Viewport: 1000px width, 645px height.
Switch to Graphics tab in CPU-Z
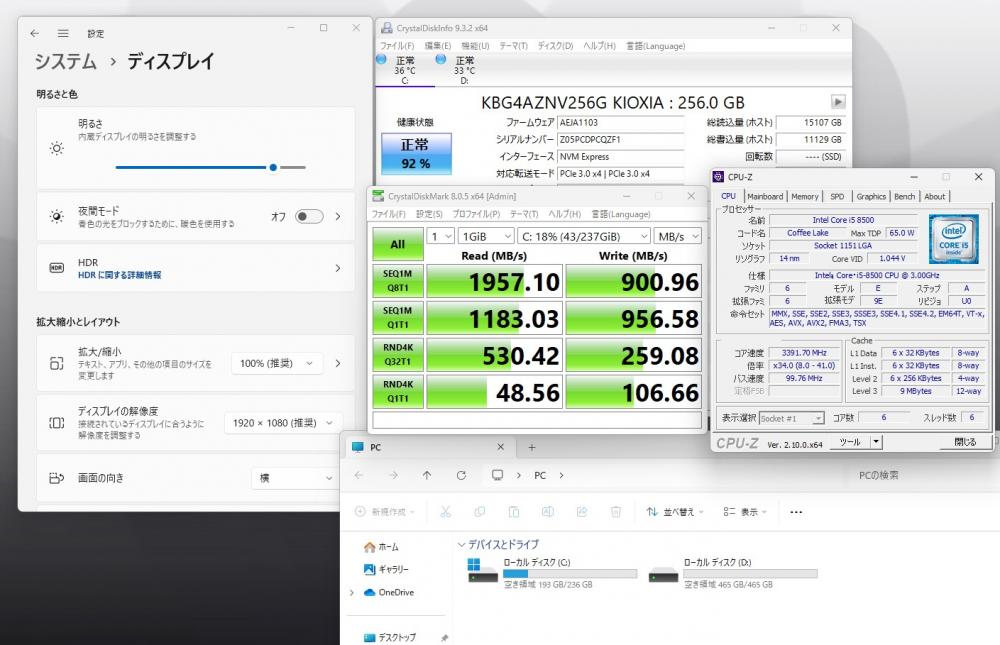point(871,196)
